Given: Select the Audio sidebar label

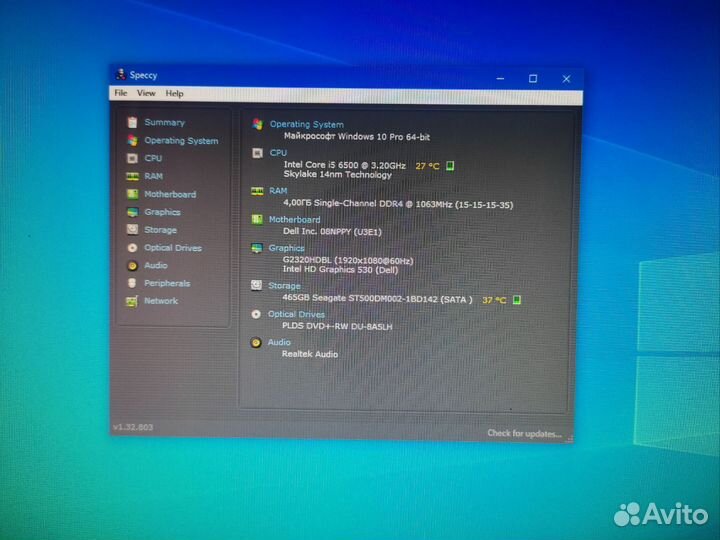Looking at the screenshot, I should tap(156, 265).
